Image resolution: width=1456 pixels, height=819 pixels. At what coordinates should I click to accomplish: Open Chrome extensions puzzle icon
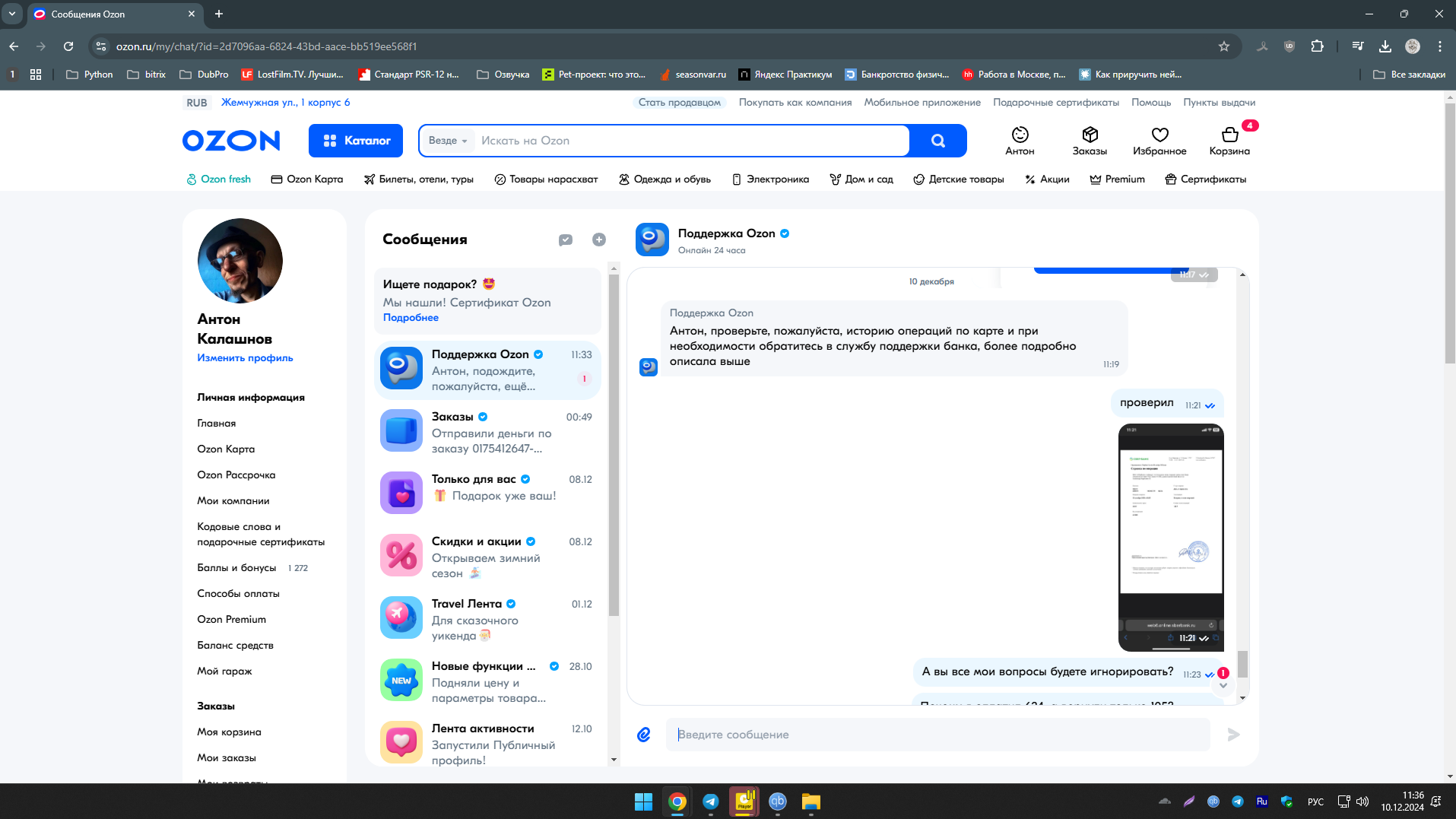1318,46
